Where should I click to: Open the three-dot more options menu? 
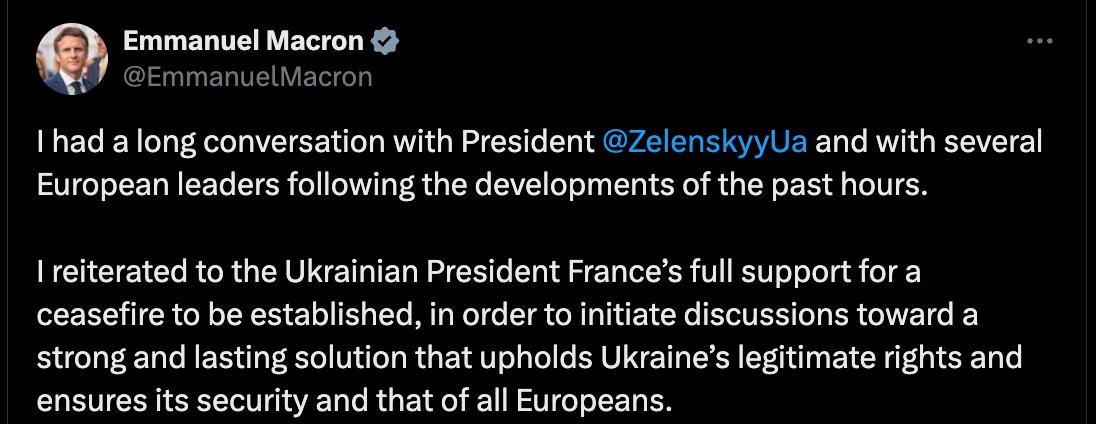pos(1040,41)
